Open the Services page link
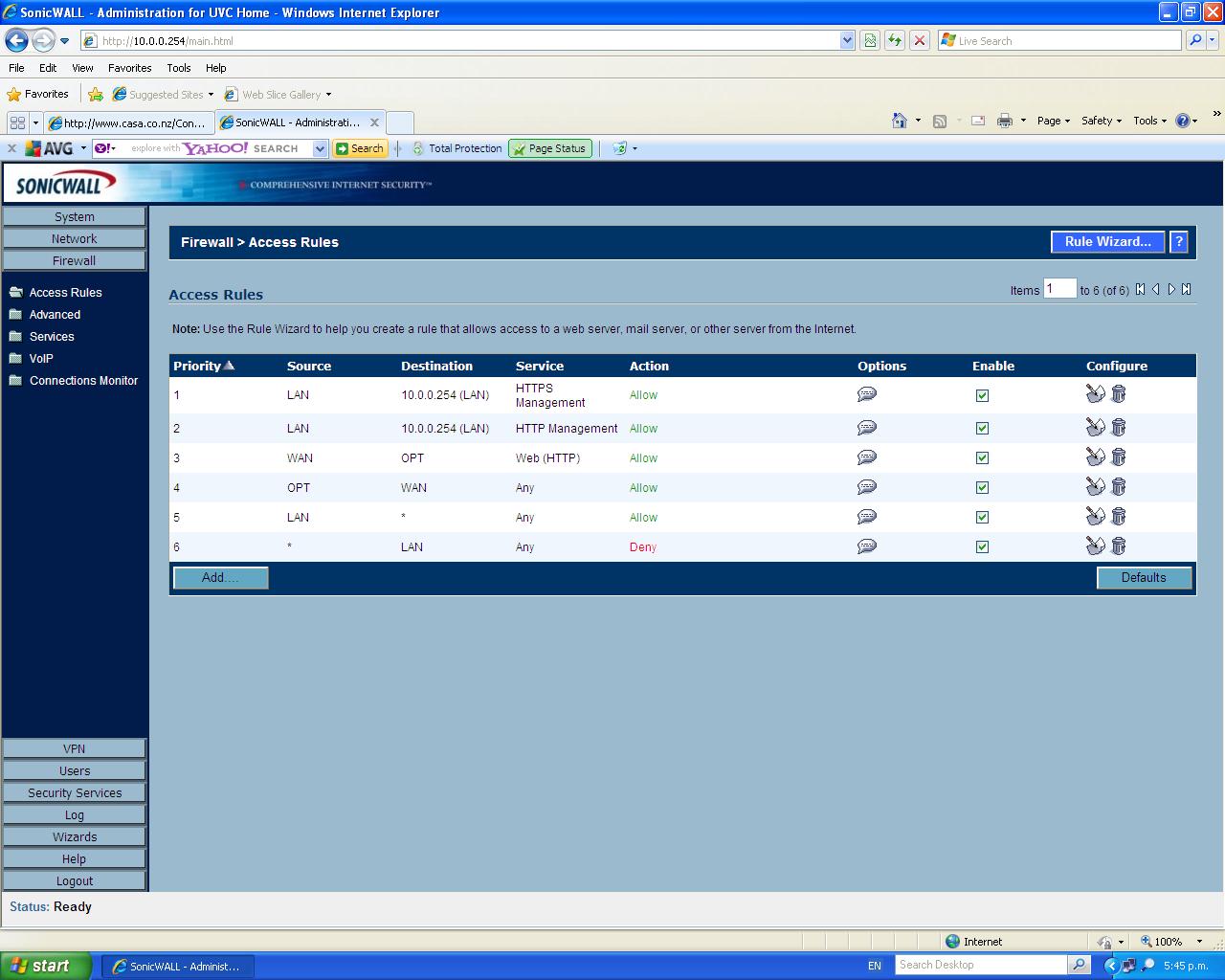This screenshot has height=980, width=1225. tap(52, 336)
